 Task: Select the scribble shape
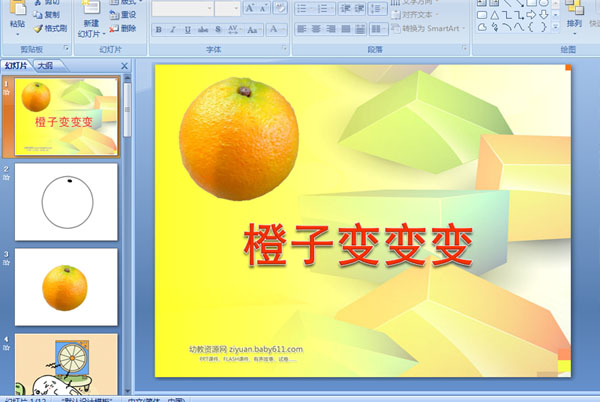tap(494, 27)
